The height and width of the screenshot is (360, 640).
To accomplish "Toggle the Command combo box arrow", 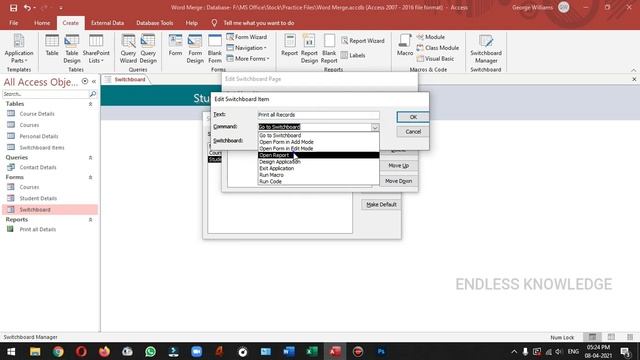I will coord(375,127).
